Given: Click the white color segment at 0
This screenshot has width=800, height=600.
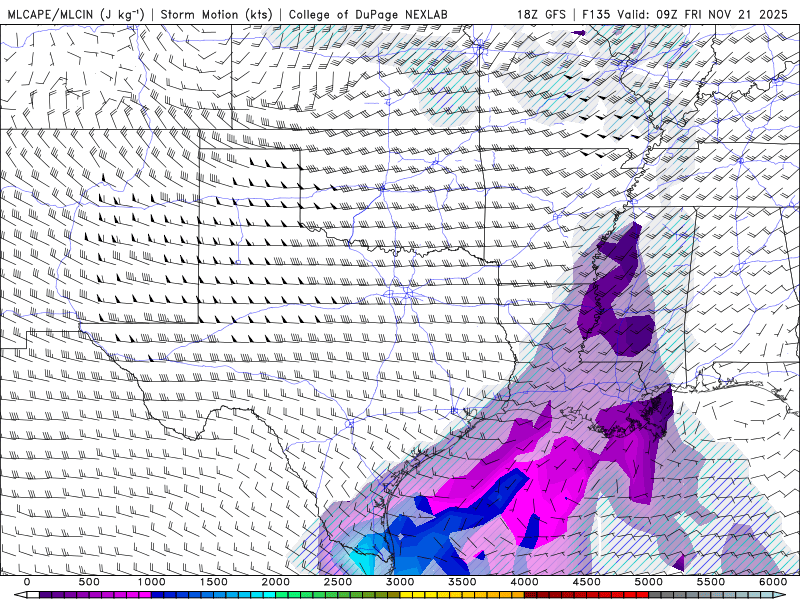Looking at the screenshot, I should 33,595.
